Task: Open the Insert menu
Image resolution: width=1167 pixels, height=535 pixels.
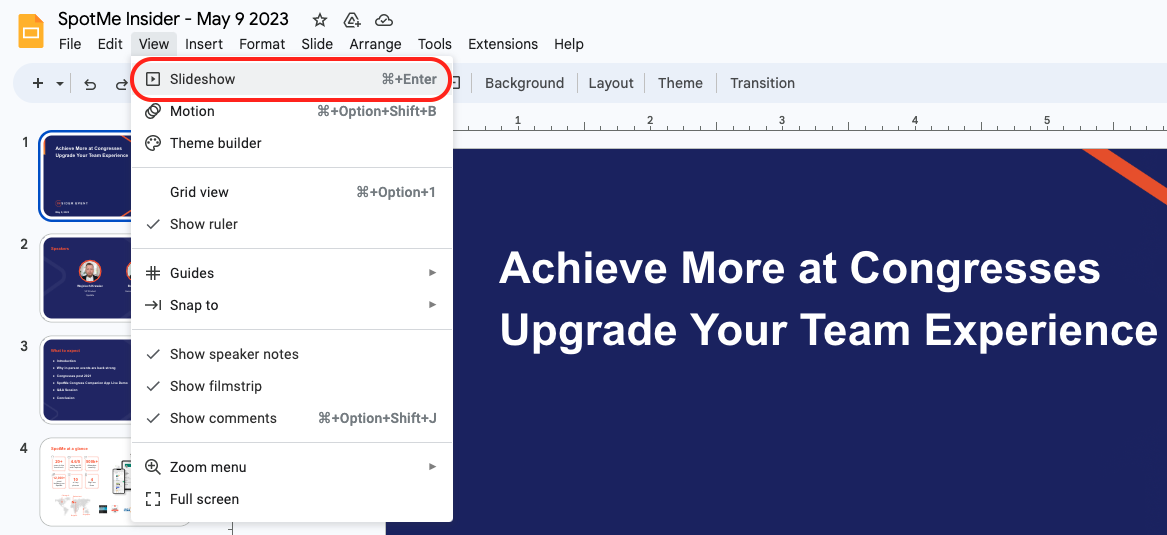Action: point(204,44)
